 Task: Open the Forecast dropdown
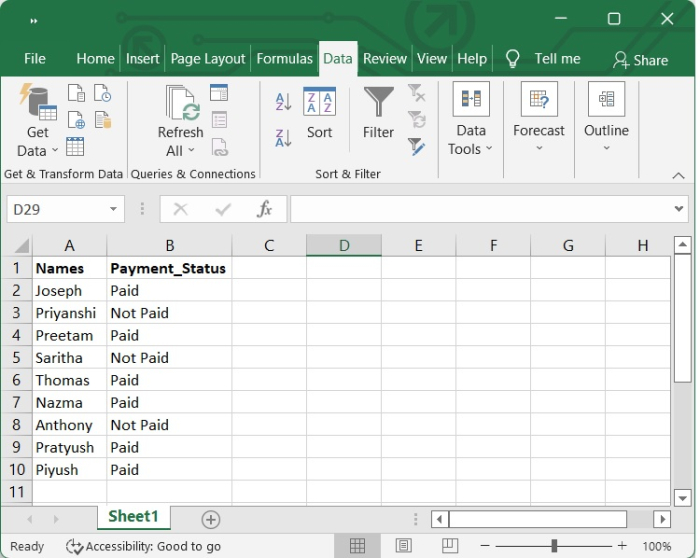click(x=539, y=117)
